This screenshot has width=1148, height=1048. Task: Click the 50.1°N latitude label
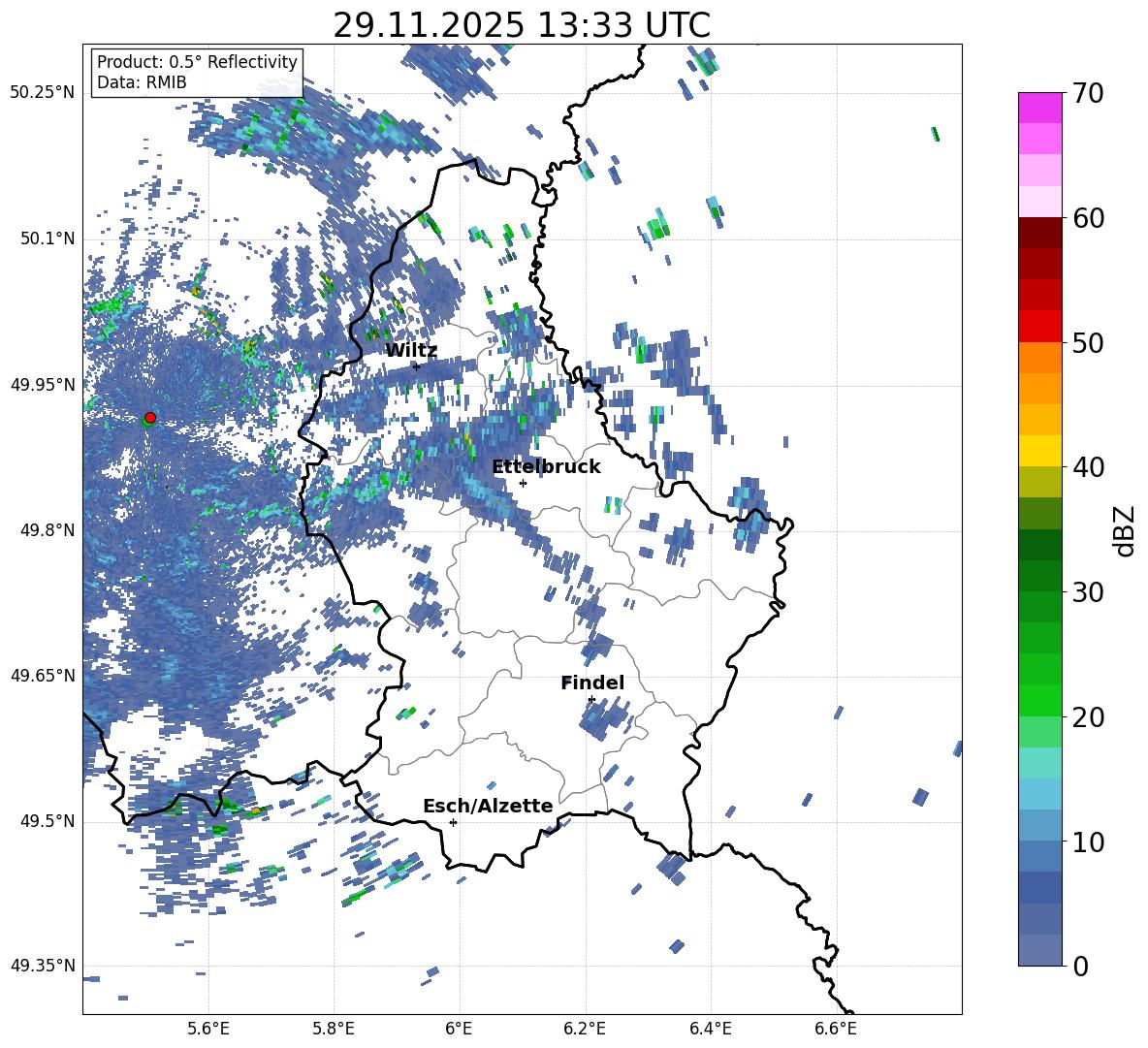pyautogui.click(x=48, y=238)
